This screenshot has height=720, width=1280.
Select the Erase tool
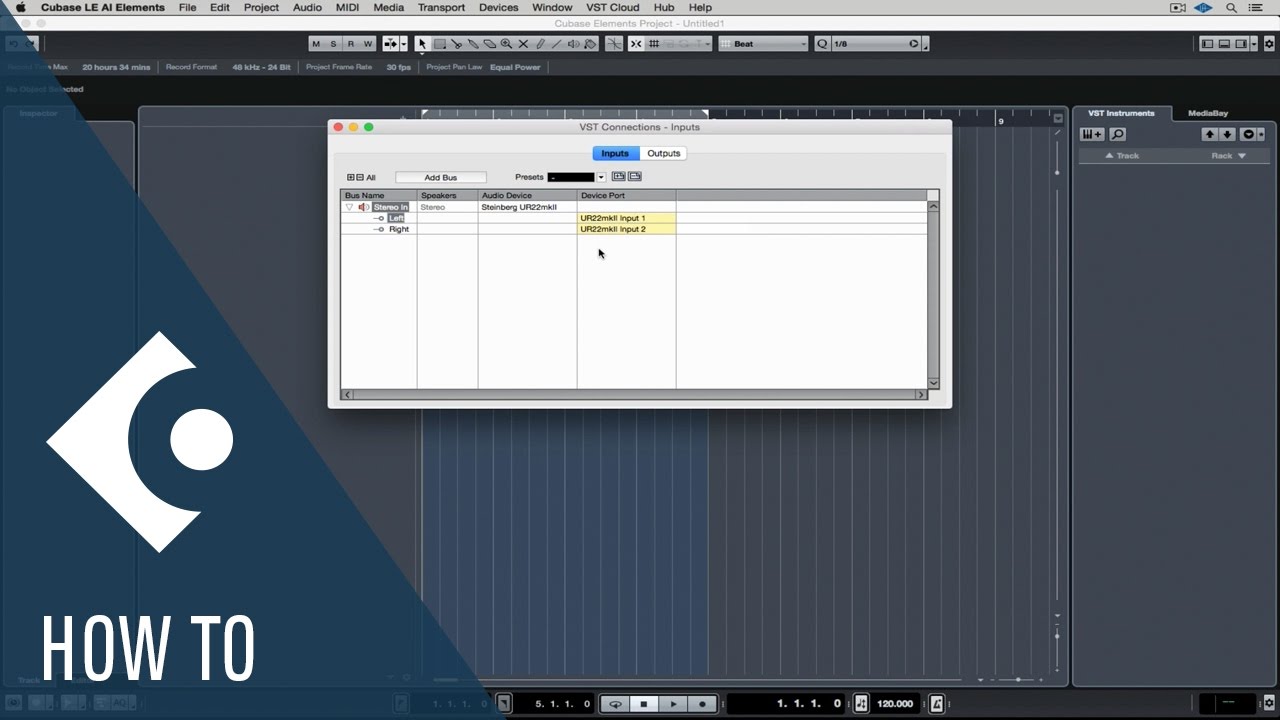490,44
